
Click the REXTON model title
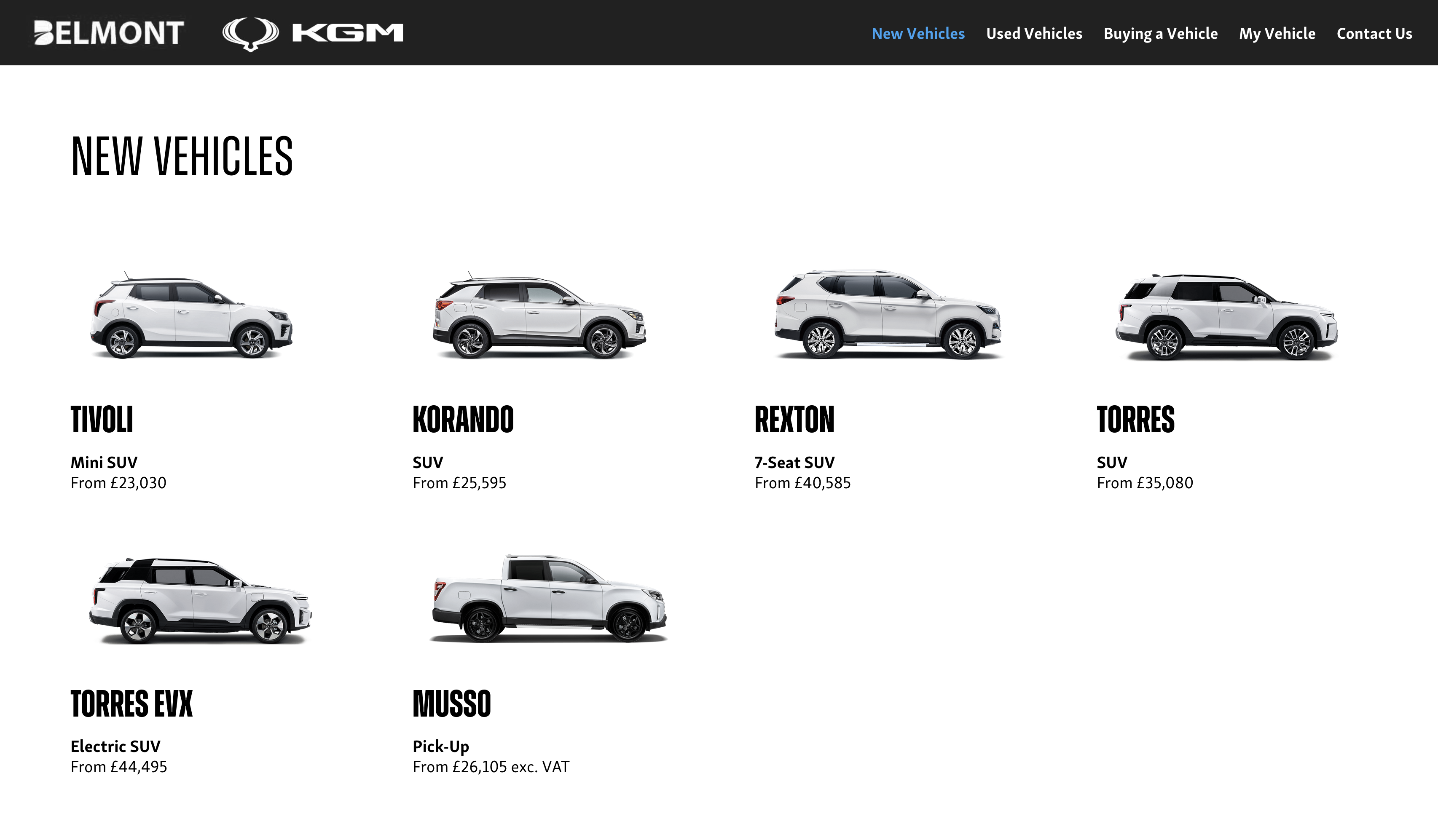pyautogui.click(x=794, y=420)
